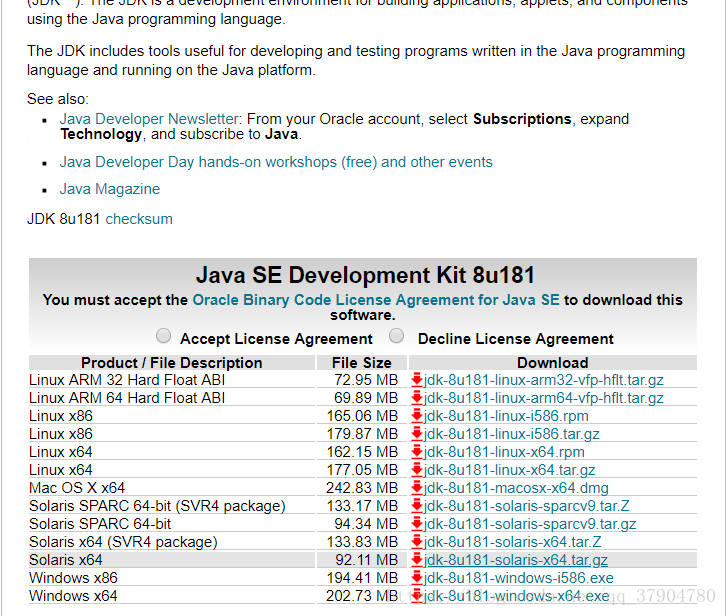Viewport: 727px width, 616px height.
Task: Click the 'Accept License Agreement' label text
Action: (x=276, y=339)
